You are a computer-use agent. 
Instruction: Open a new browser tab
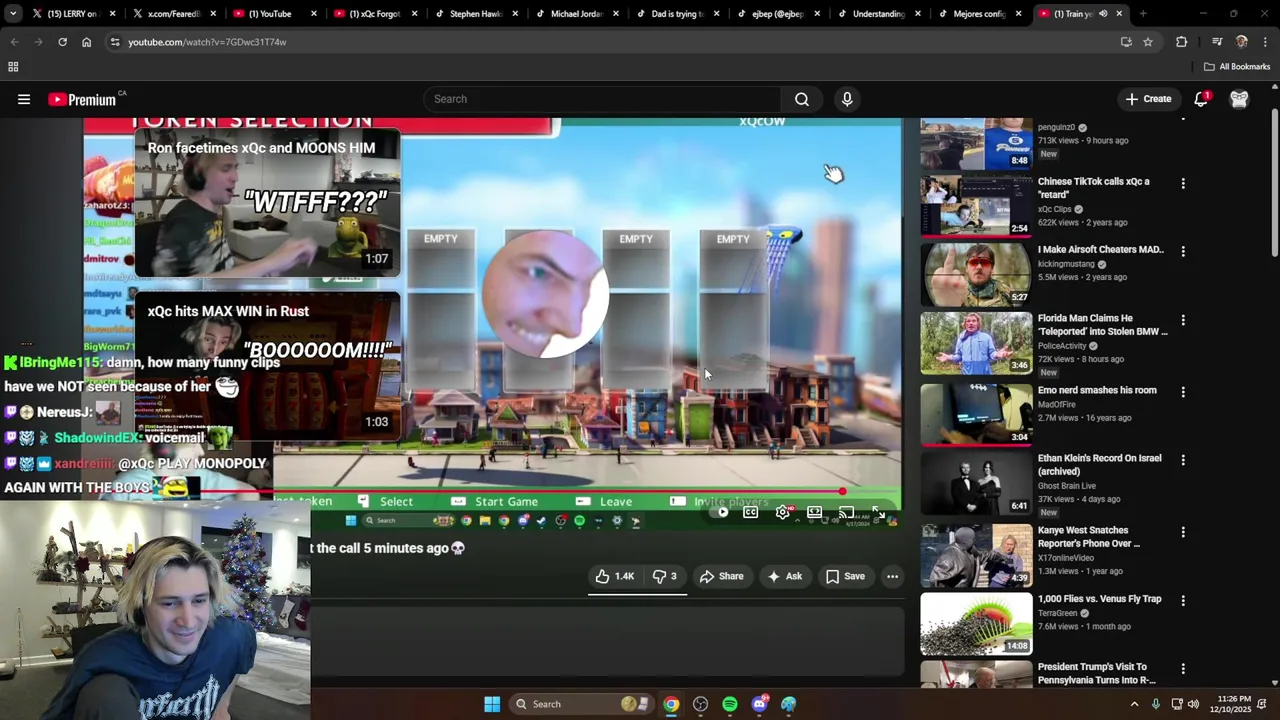coord(1143,14)
